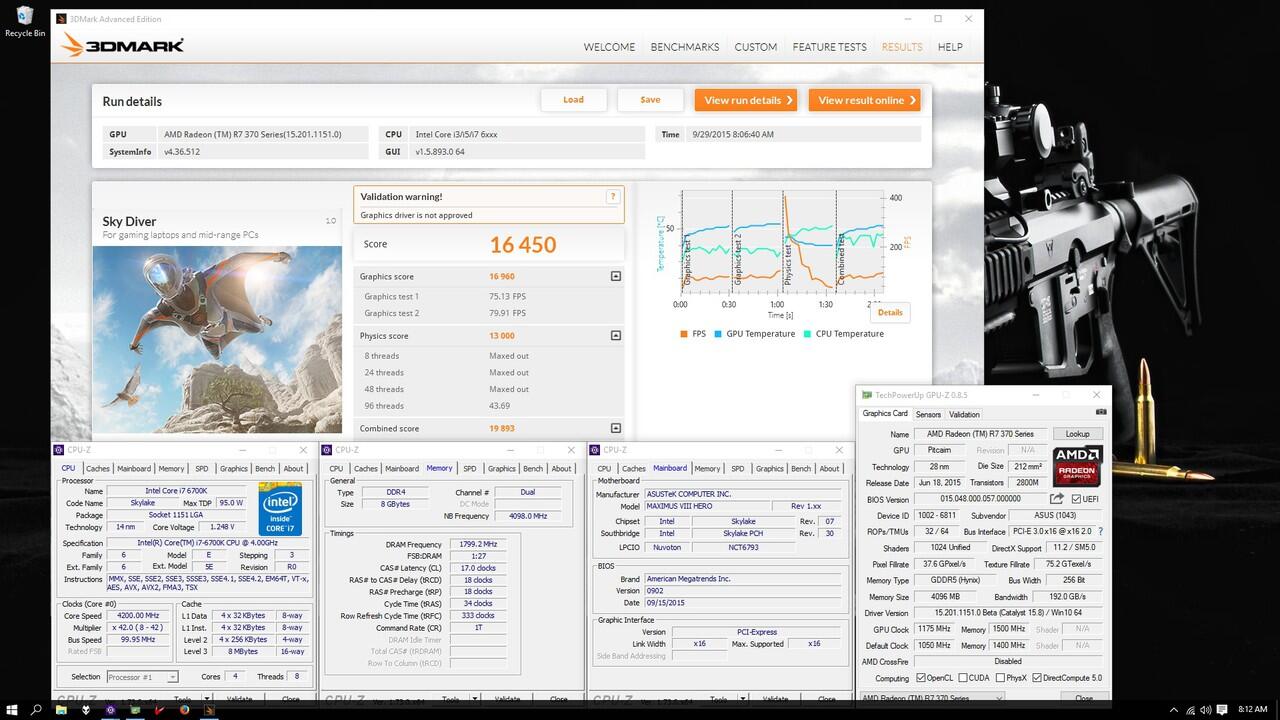Click the DRAM Frequency value 1799.2 MHz

(476, 544)
